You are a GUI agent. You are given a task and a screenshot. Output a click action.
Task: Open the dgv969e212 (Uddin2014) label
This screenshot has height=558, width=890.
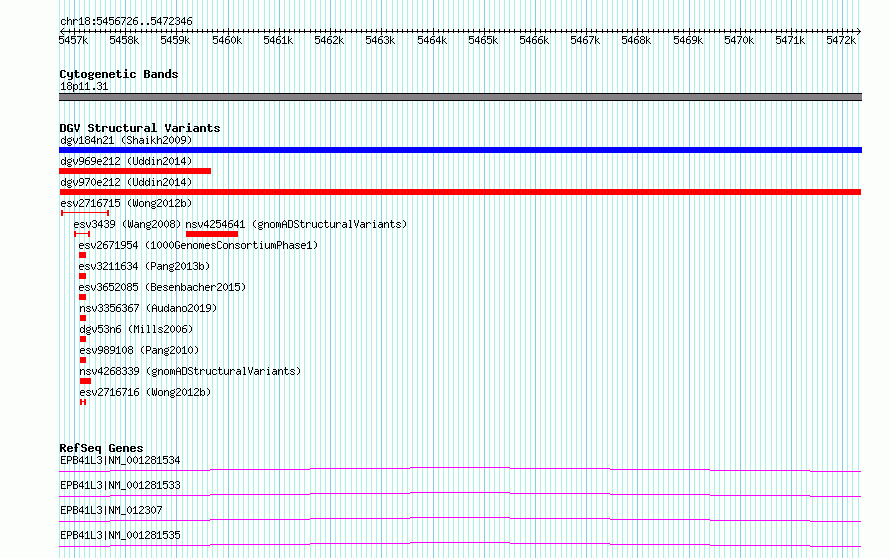point(126,161)
